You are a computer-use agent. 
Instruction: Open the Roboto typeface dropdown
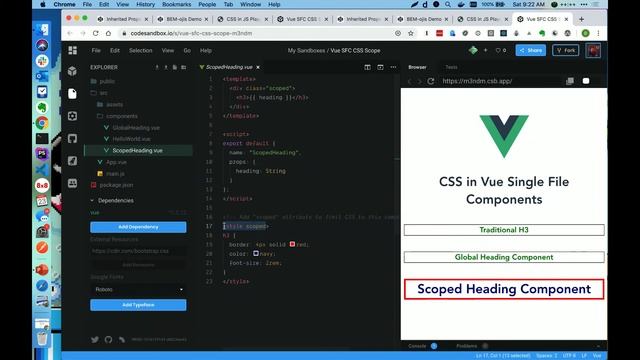click(x=138, y=289)
